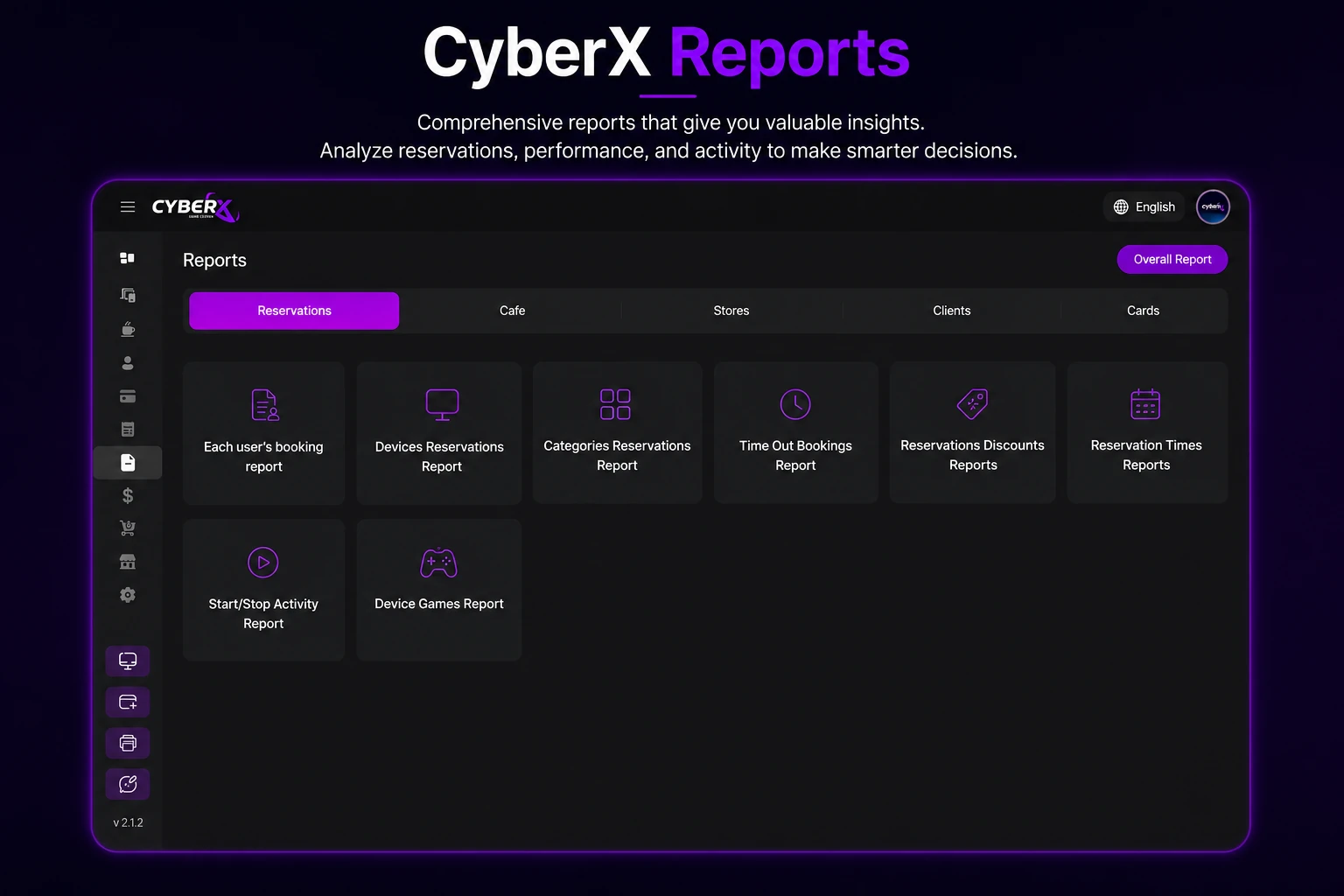Select the reports document sidebar icon

(128, 462)
